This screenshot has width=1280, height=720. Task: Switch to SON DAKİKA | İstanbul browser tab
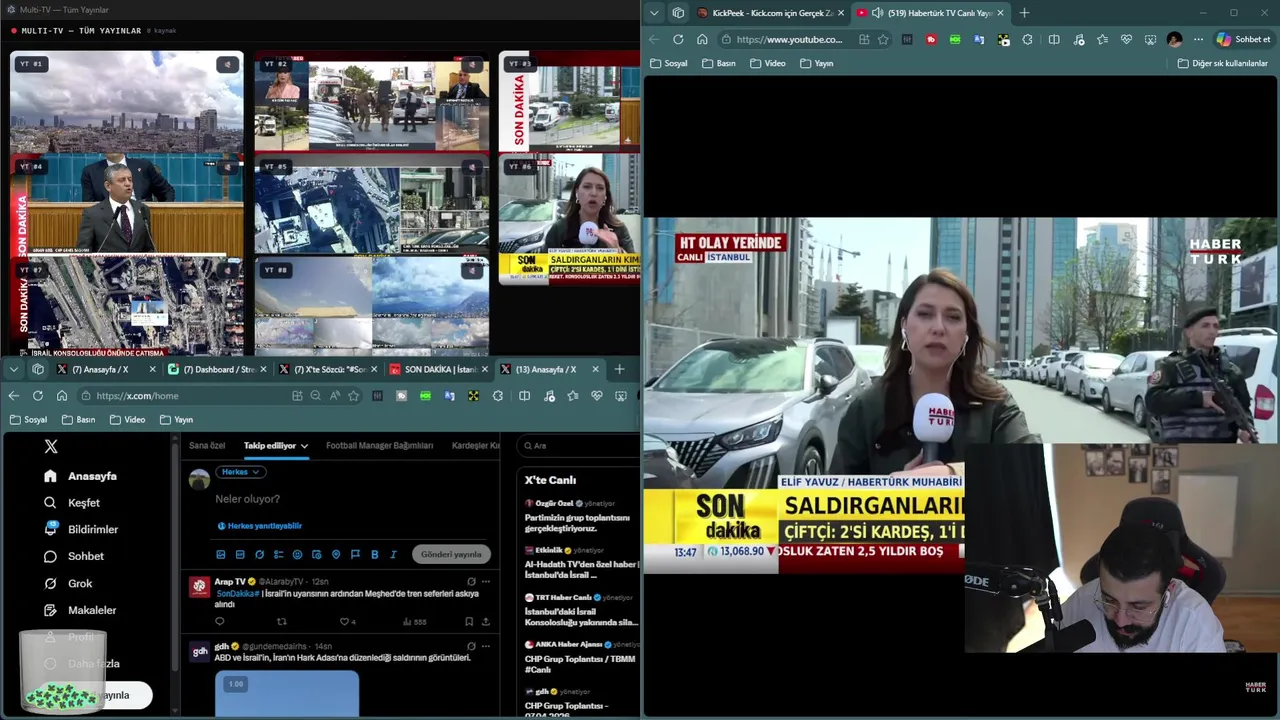(438, 369)
